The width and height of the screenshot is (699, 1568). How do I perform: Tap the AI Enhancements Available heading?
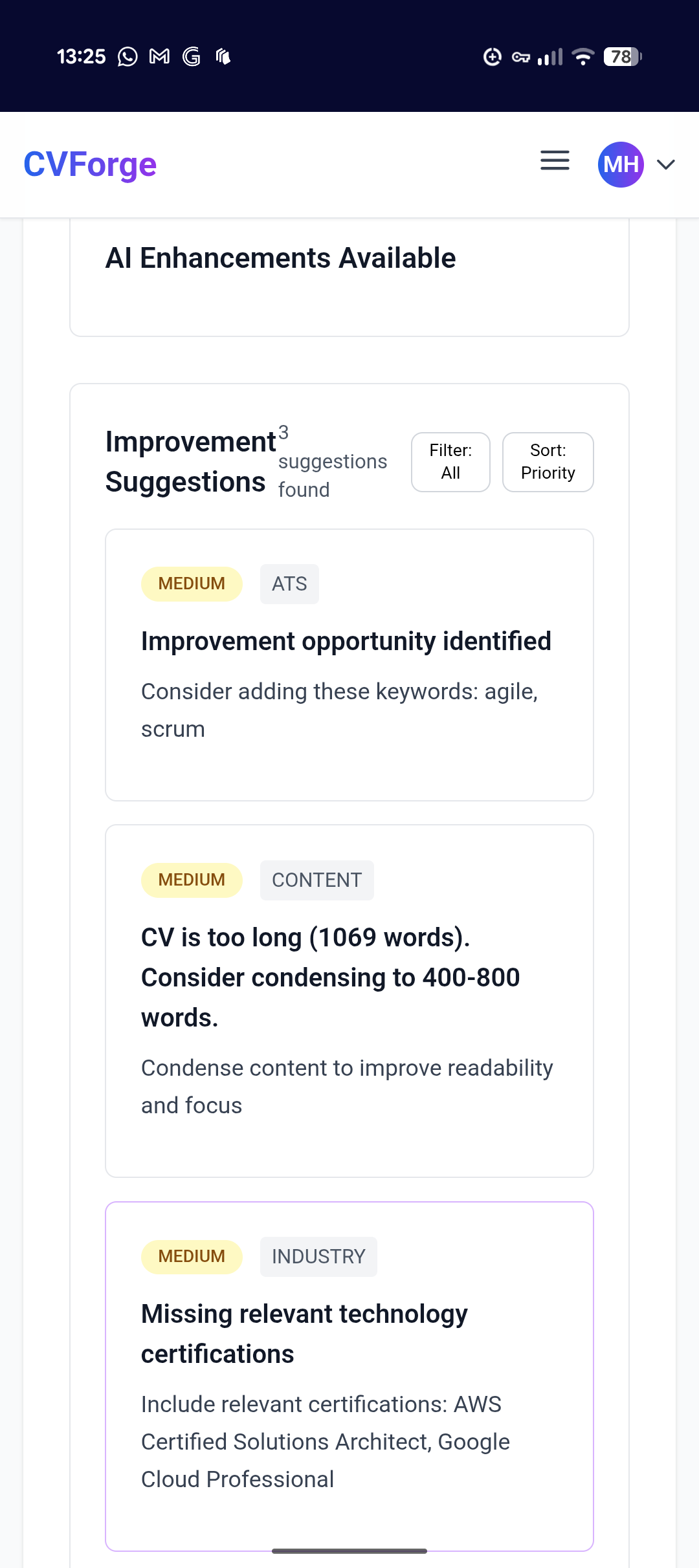[281, 258]
